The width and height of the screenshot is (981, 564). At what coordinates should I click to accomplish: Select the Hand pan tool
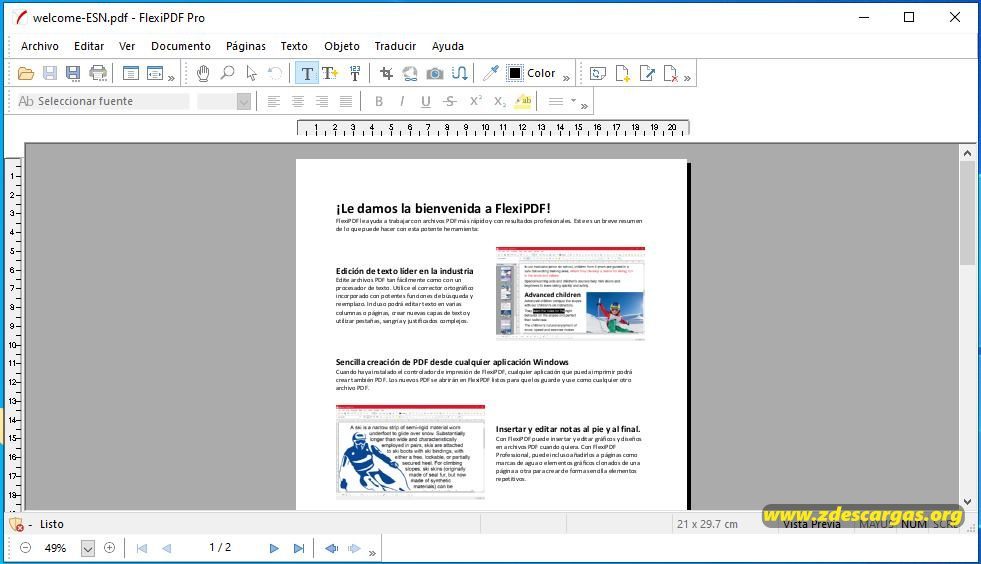click(x=203, y=73)
